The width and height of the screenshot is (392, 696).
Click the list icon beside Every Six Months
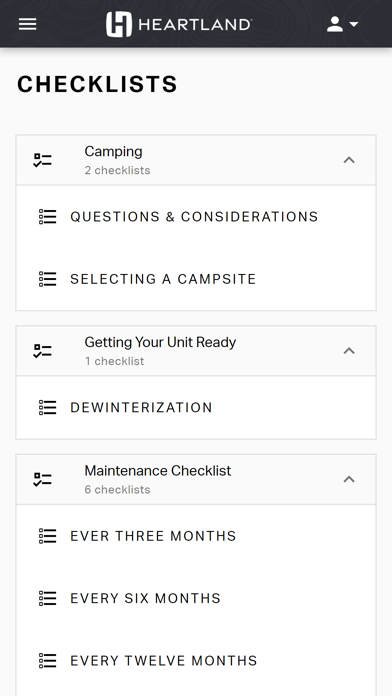click(x=48, y=598)
